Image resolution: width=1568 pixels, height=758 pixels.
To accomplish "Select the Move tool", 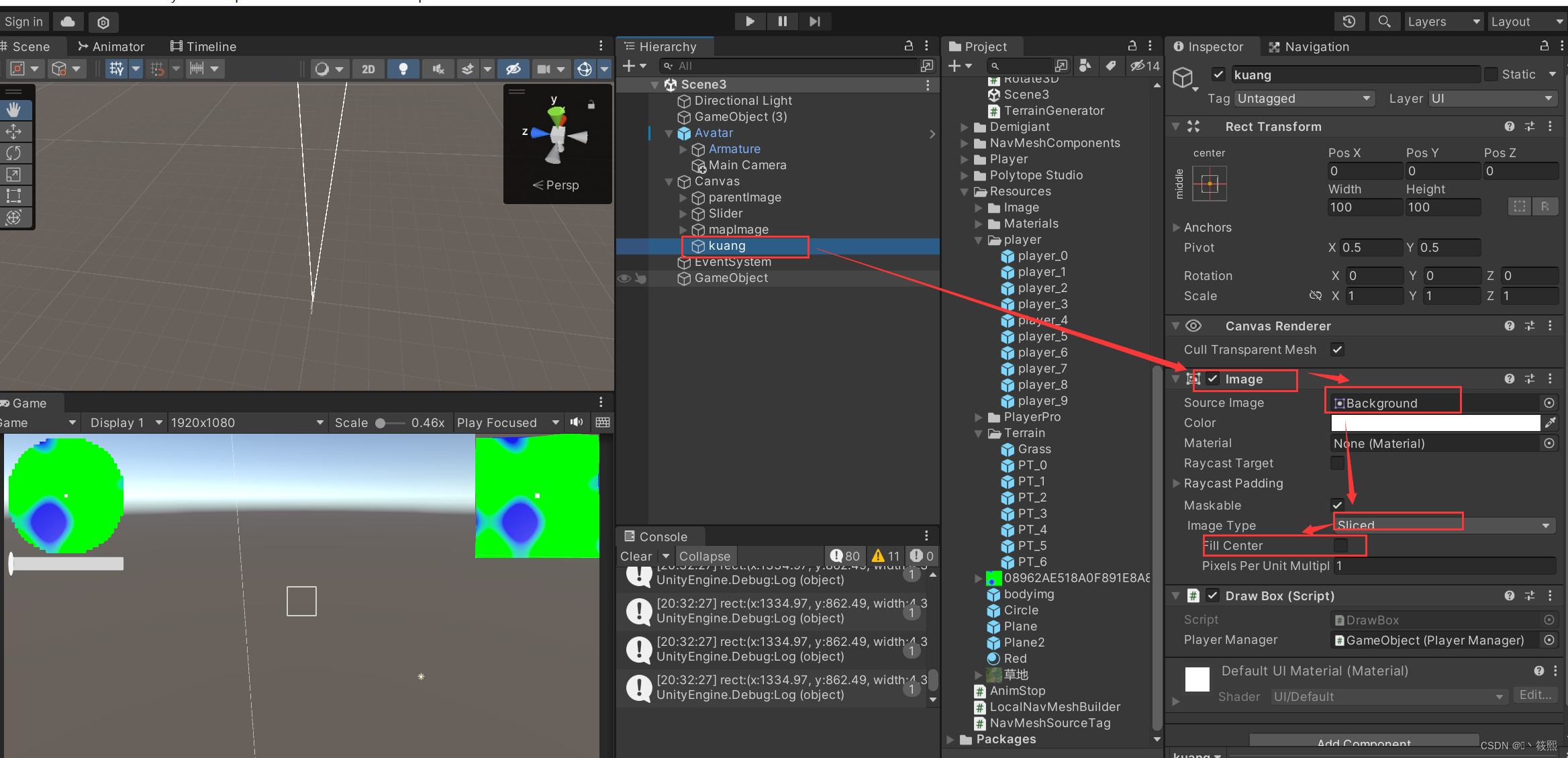I will tap(15, 132).
